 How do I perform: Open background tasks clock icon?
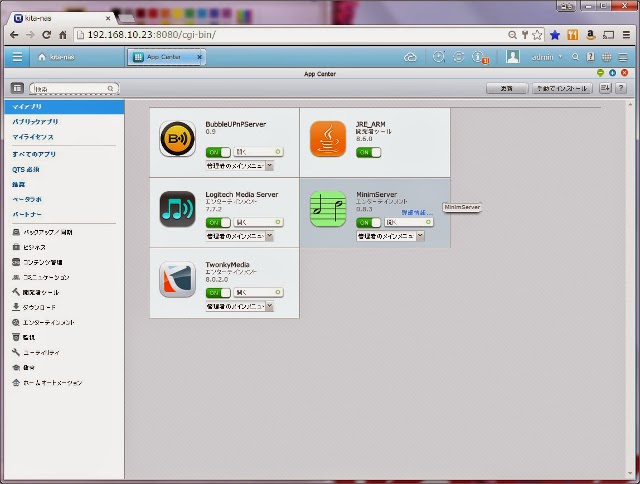438,57
